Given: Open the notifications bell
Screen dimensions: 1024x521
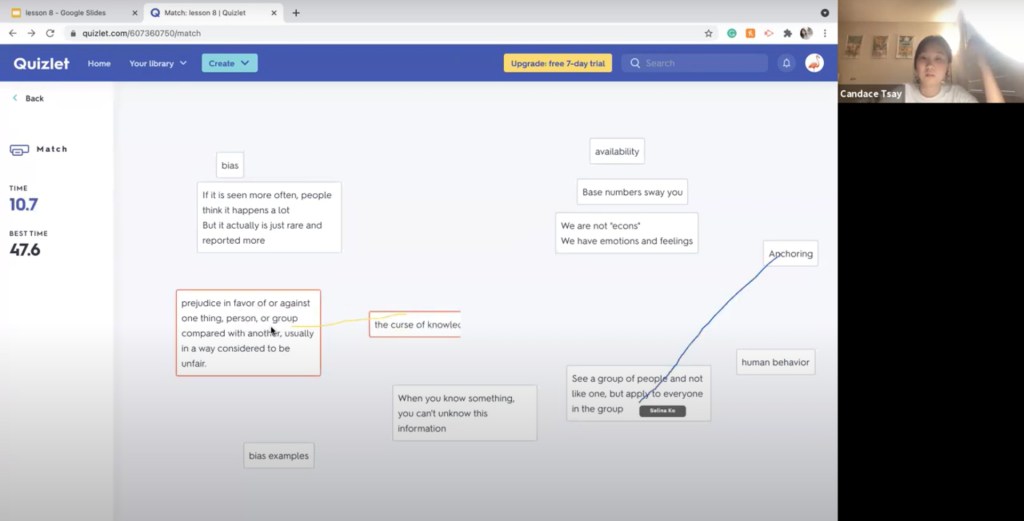Looking at the screenshot, I should (x=786, y=63).
